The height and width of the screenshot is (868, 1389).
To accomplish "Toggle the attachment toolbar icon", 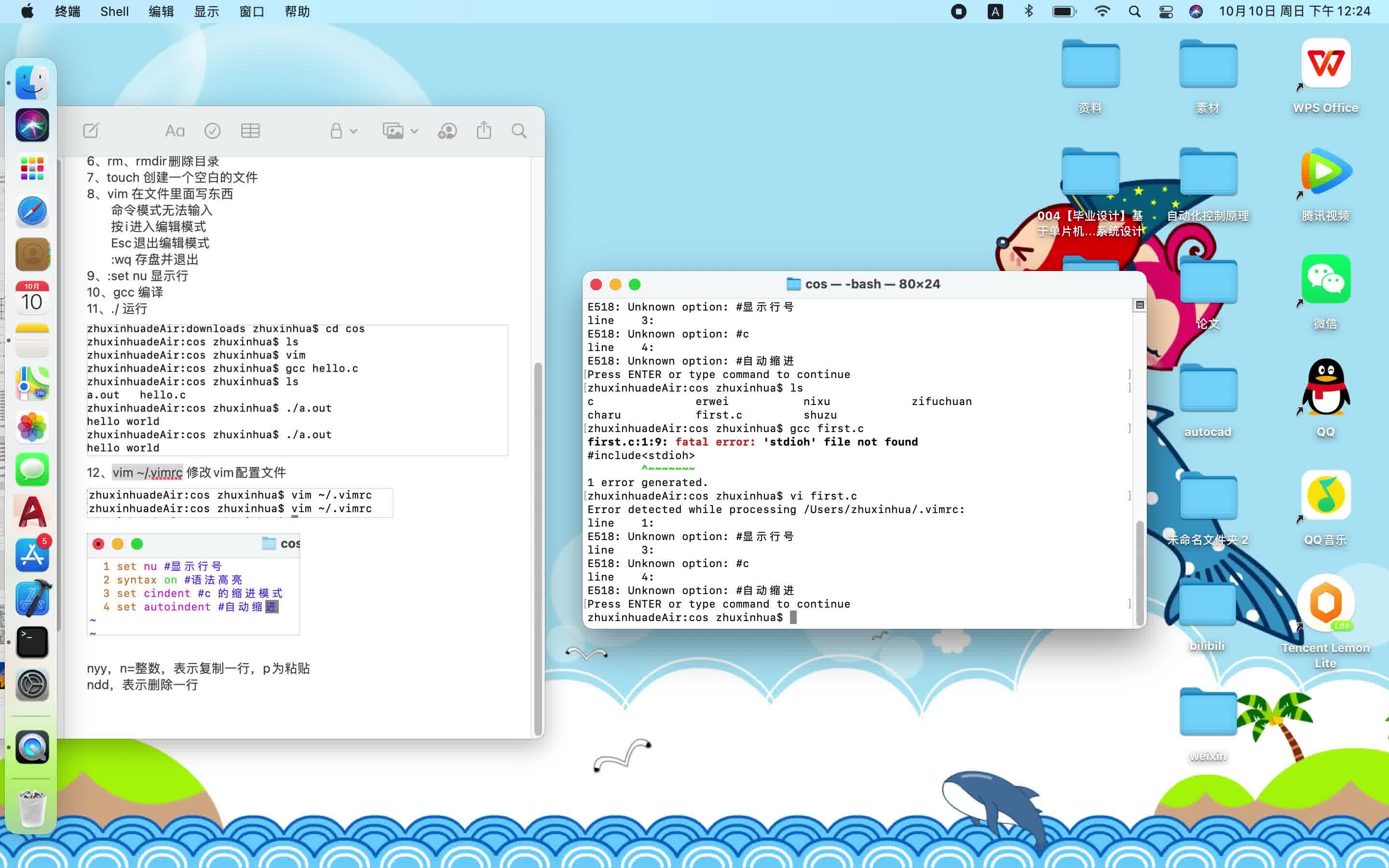I will click(398, 130).
